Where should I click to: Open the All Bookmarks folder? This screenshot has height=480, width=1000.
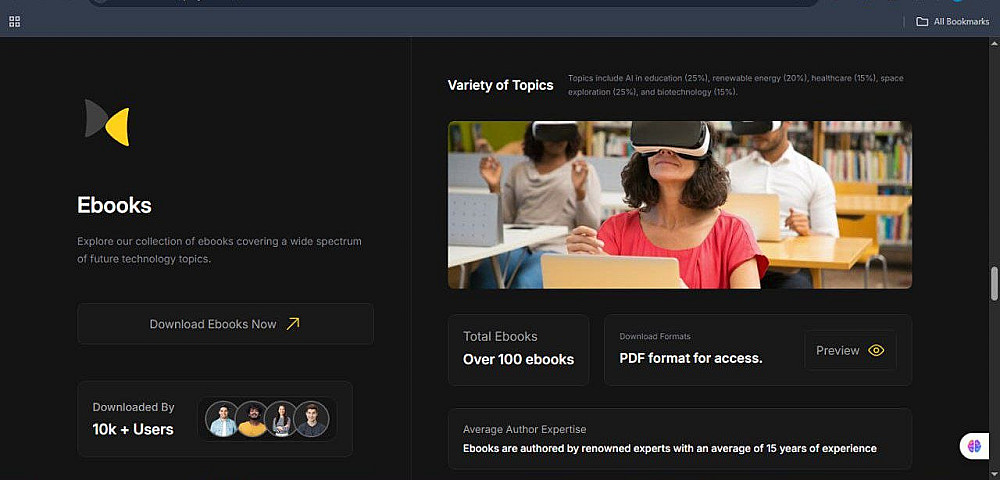(x=952, y=22)
